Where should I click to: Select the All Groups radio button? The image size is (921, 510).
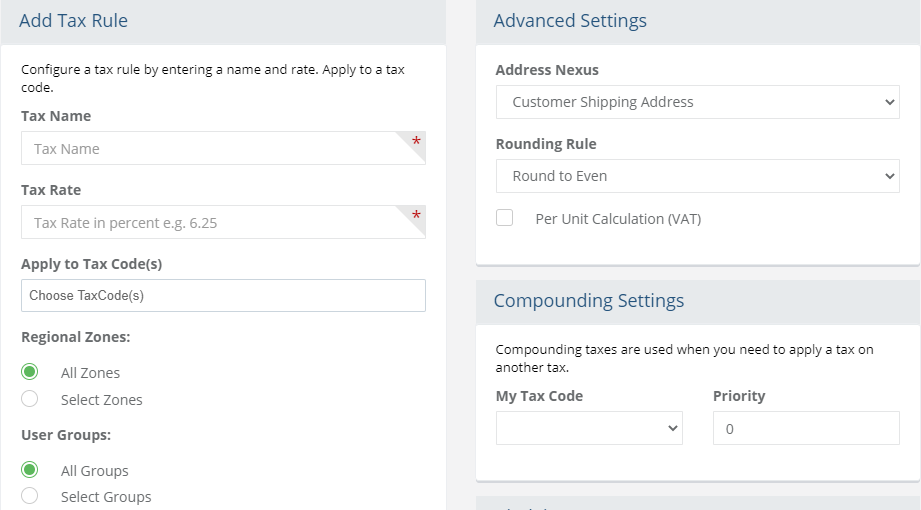(x=30, y=470)
